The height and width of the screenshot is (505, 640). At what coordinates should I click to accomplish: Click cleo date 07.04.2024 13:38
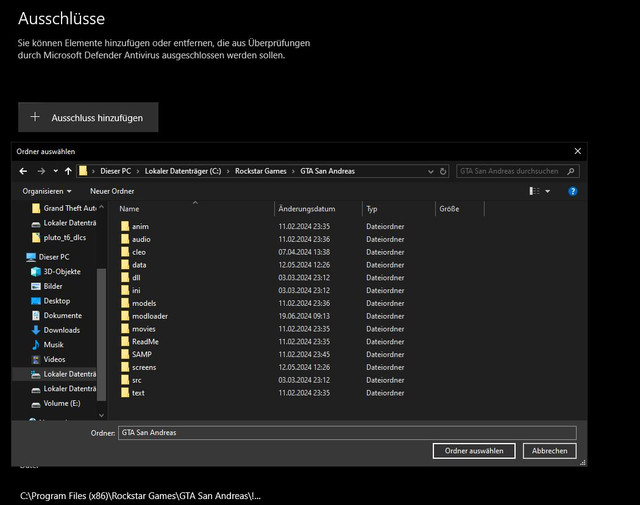(x=304, y=252)
